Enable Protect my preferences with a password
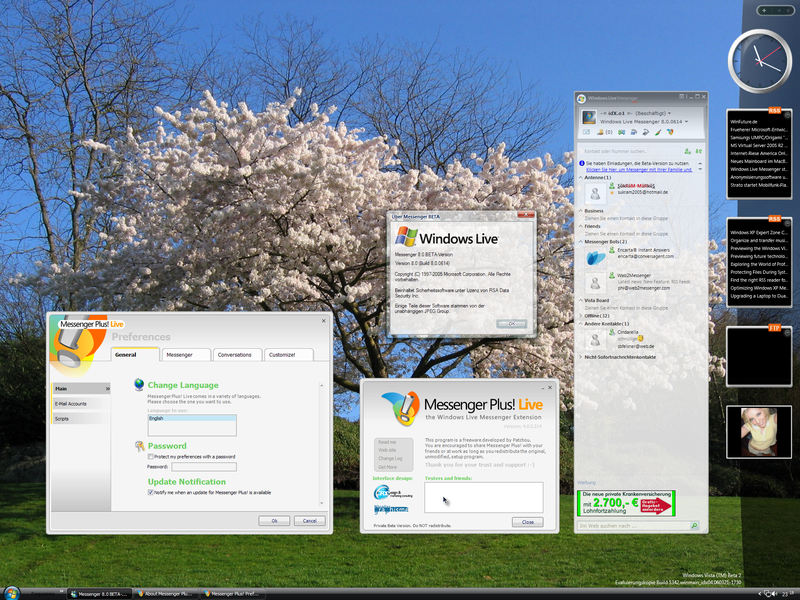This screenshot has height=600, width=800. click(x=150, y=456)
